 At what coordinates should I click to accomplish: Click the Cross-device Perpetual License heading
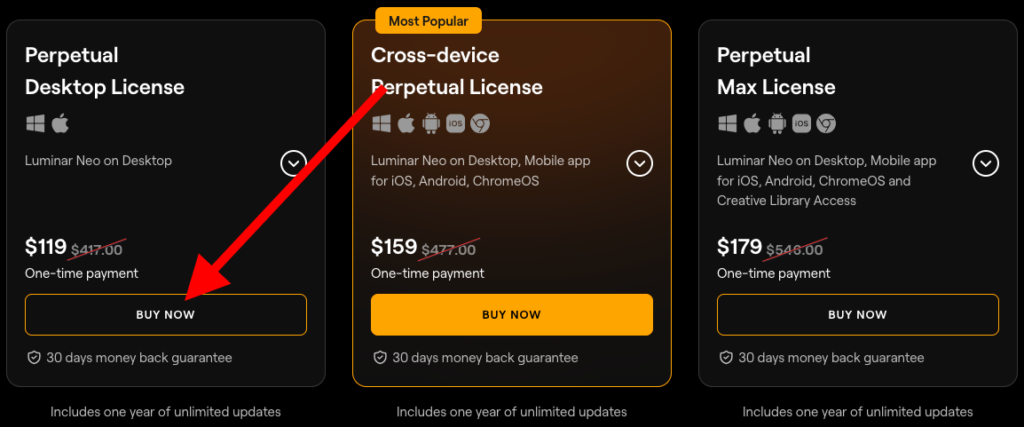[x=456, y=71]
